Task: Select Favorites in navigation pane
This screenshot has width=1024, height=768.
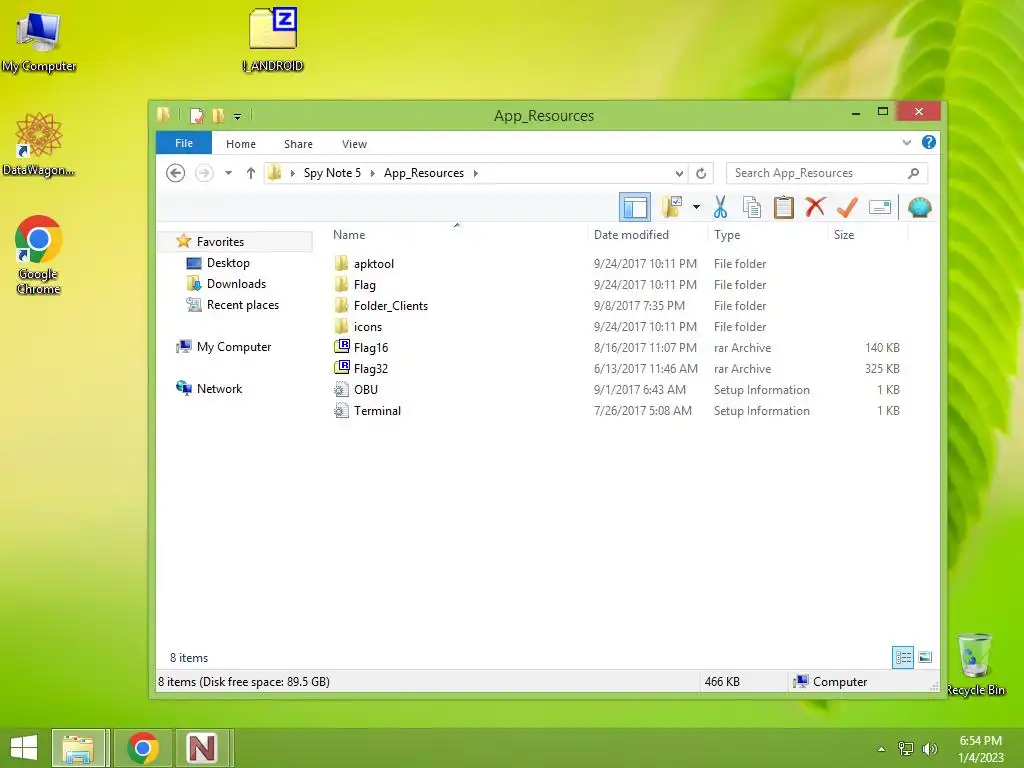Action: (220, 242)
